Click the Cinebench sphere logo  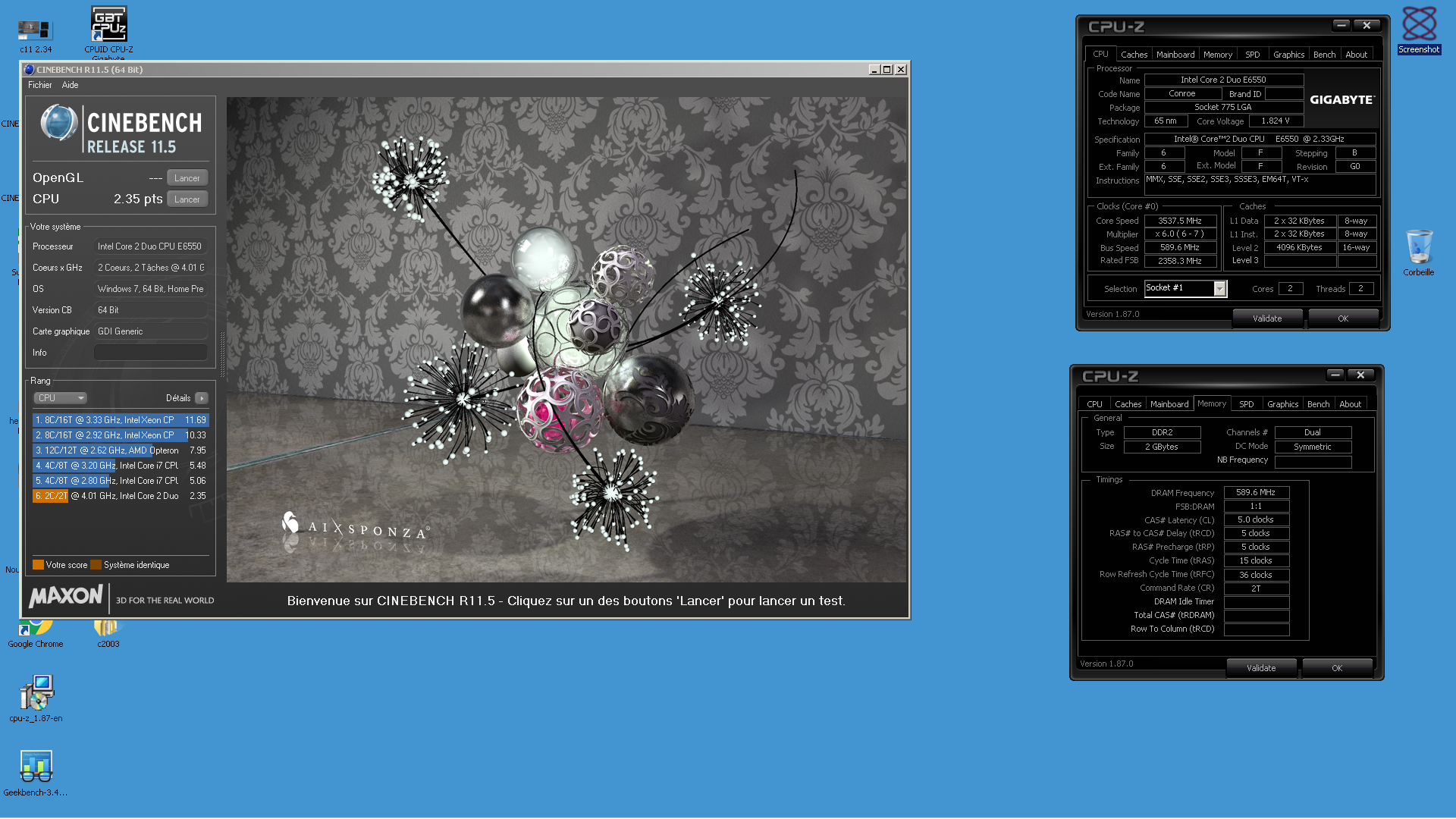click(58, 123)
